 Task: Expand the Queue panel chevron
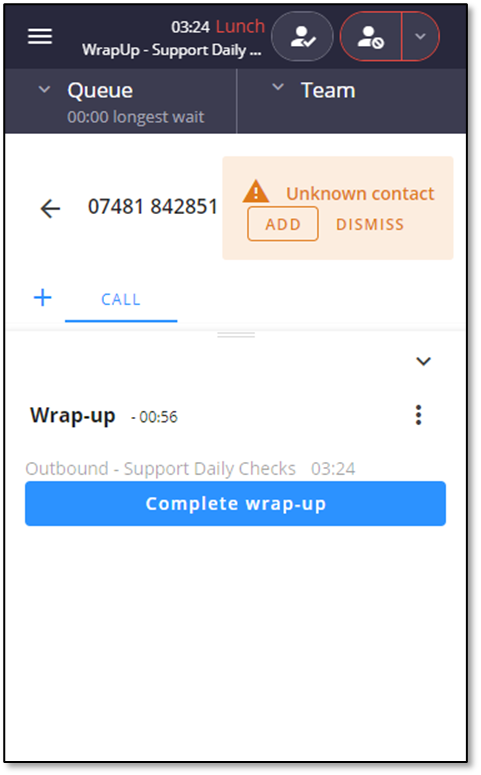point(44,89)
